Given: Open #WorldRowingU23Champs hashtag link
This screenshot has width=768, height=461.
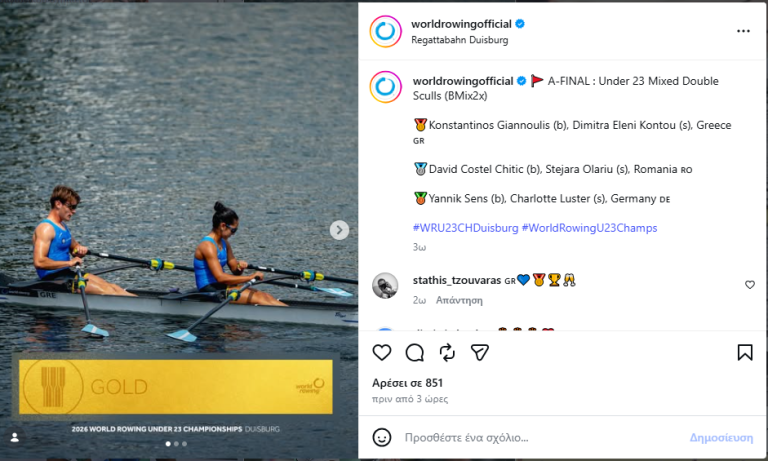Looking at the screenshot, I should (590, 228).
